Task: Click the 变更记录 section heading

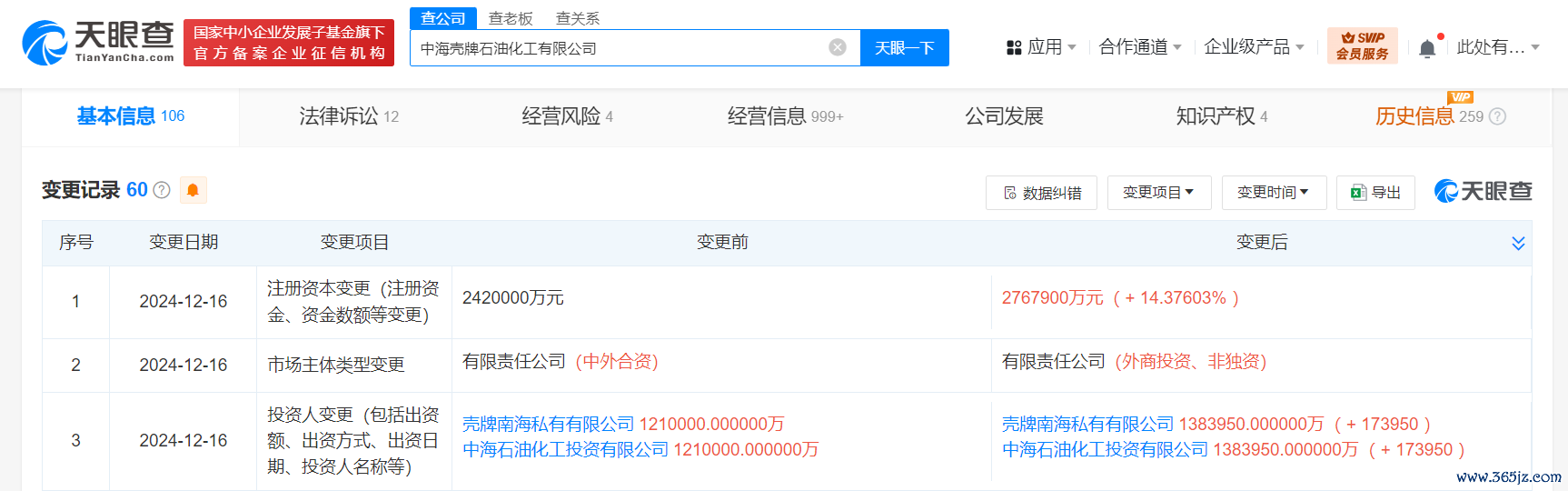Action: pyautogui.click(x=81, y=190)
